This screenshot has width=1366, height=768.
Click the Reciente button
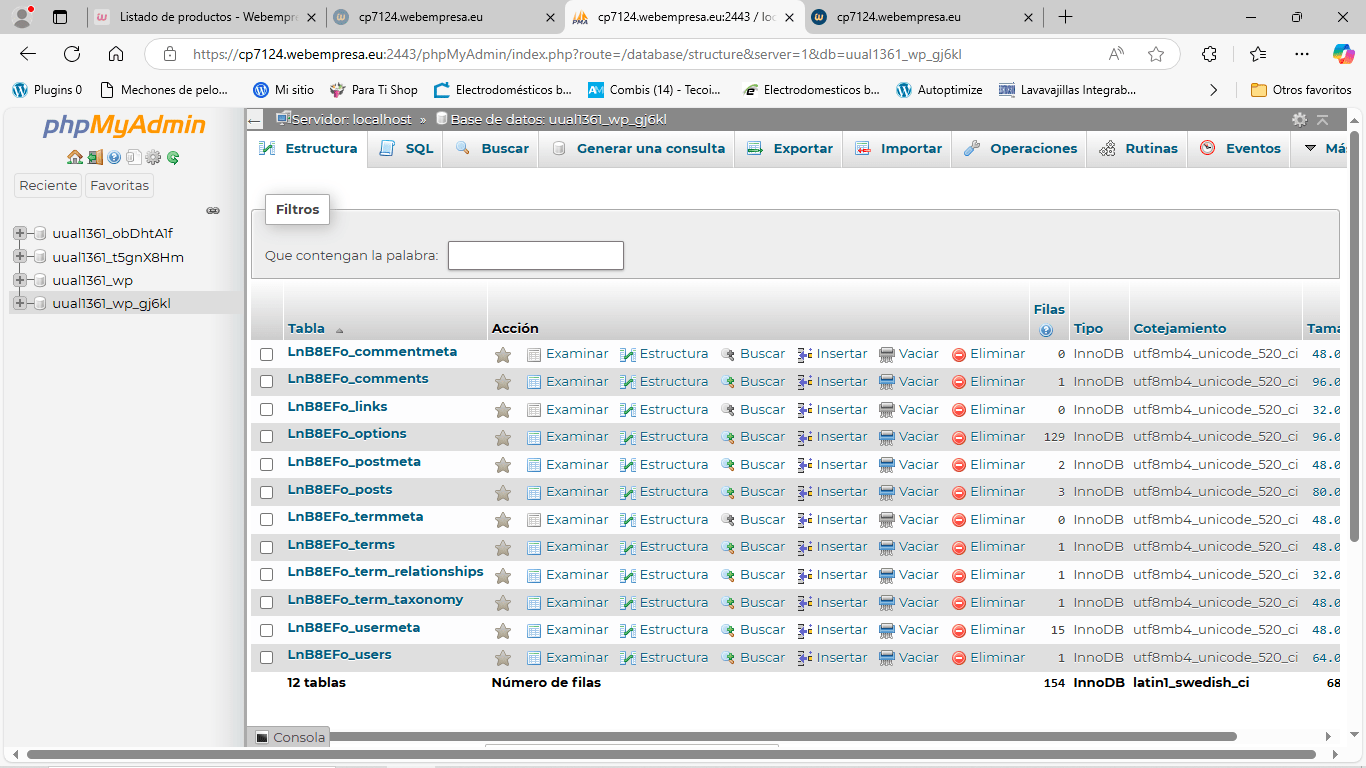pos(48,185)
